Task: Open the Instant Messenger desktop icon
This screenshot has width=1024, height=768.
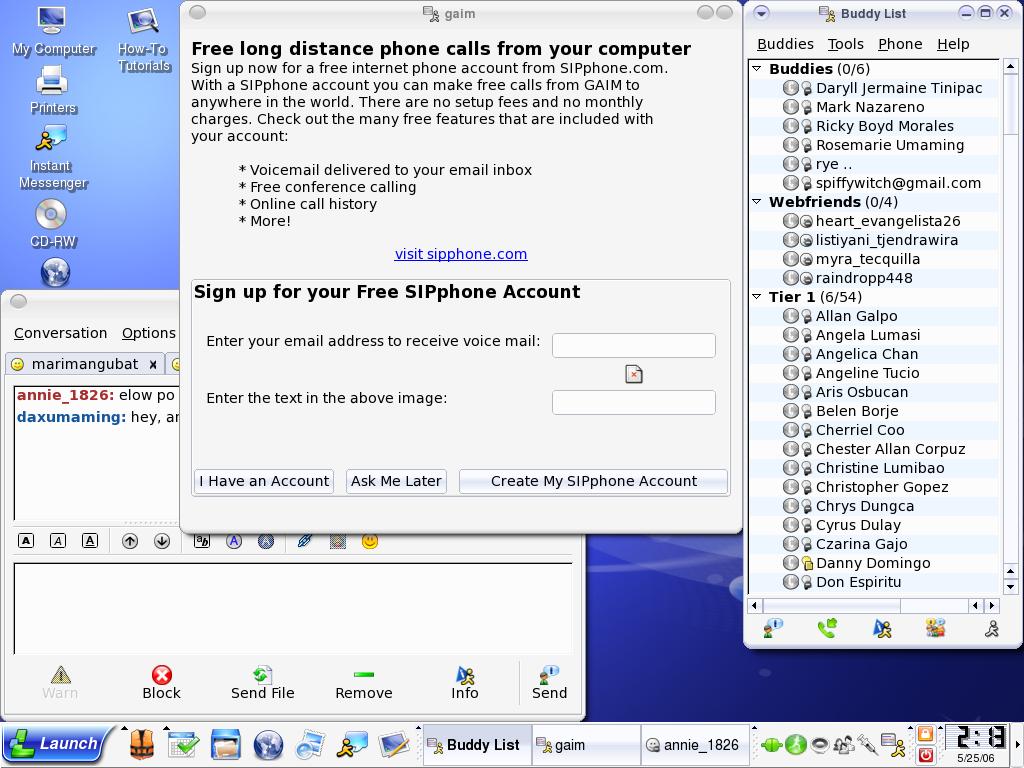Action: pyautogui.click(x=51, y=158)
